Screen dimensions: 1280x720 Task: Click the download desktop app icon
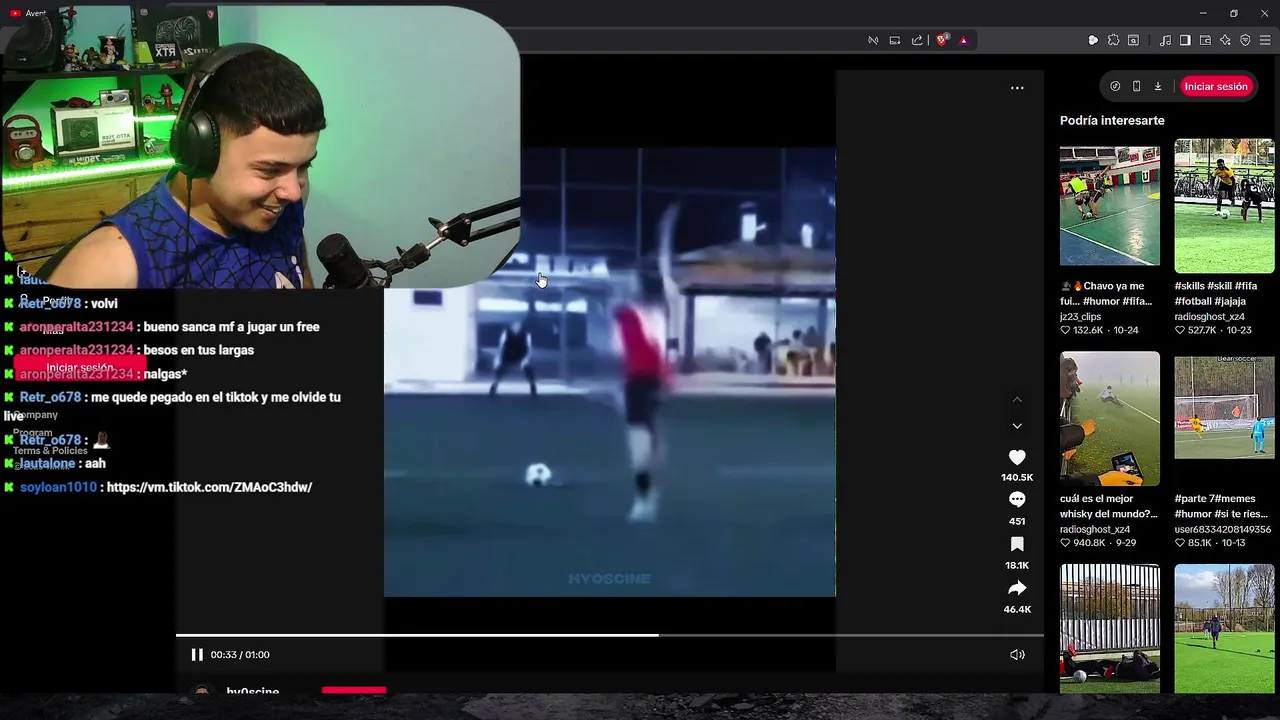tap(1158, 86)
